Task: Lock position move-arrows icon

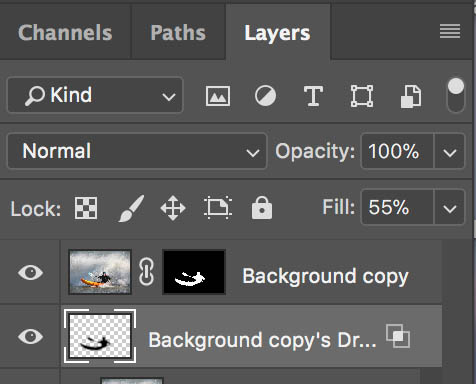Action: click(x=173, y=208)
